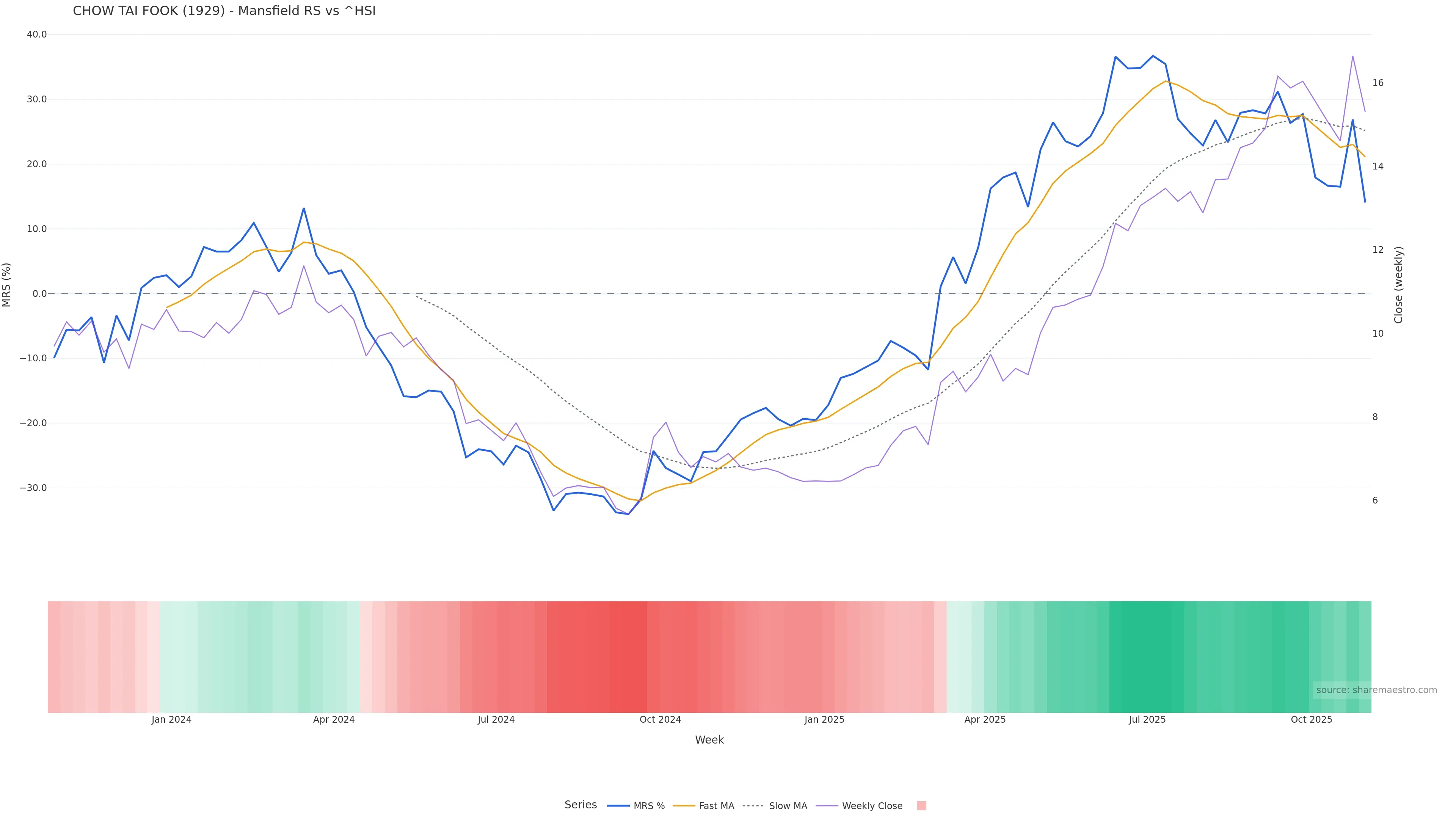Click the pink swatch in the legend
This screenshot has height=819, width=1456.
click(x=921, y=806)
